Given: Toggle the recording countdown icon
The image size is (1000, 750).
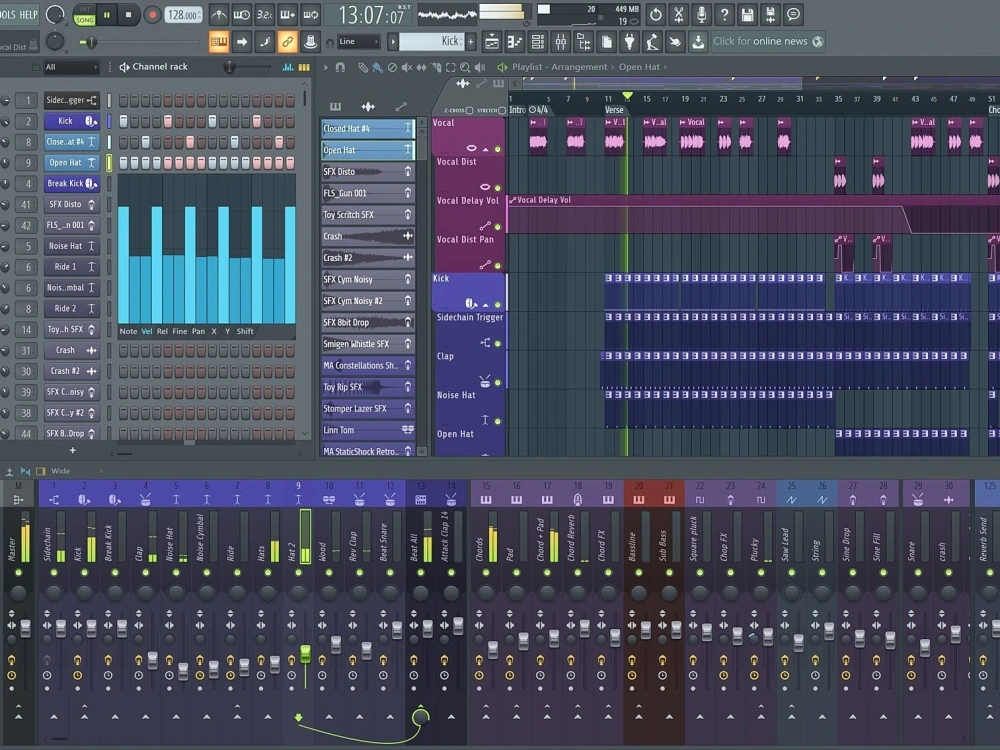Looking at the screenshot, I should (265, 14).
